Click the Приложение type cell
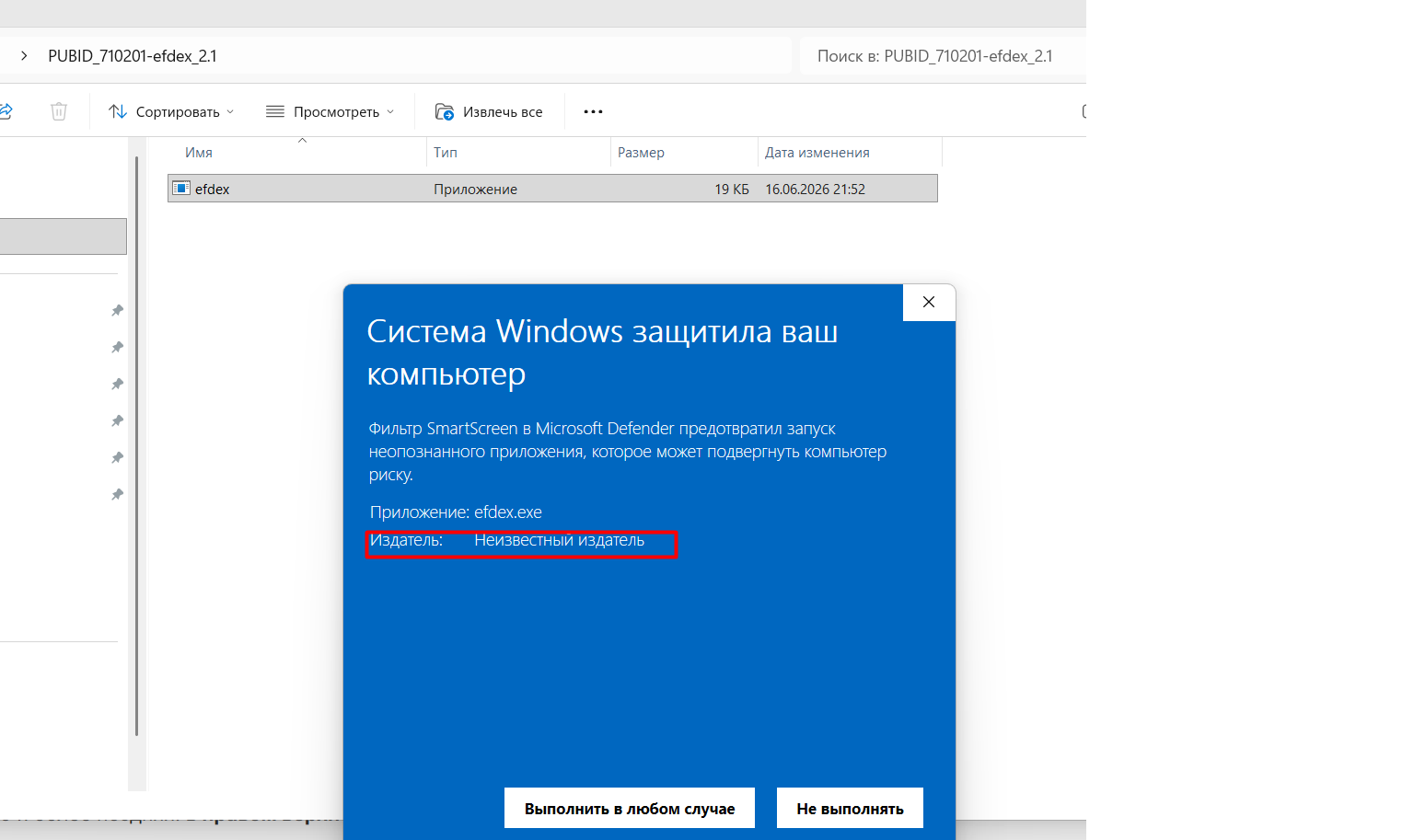Image resolution: width=1414 pixels, height=840 pixels. (476, 190)
